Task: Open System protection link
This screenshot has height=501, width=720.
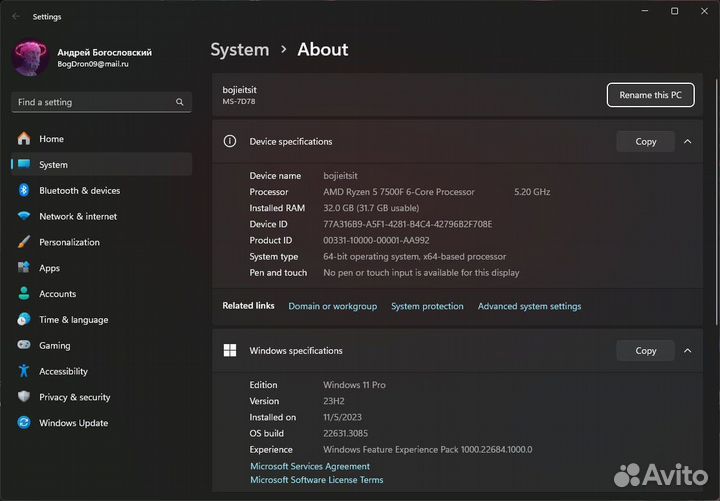Action: pyautogui.click(x=427, y=306)
